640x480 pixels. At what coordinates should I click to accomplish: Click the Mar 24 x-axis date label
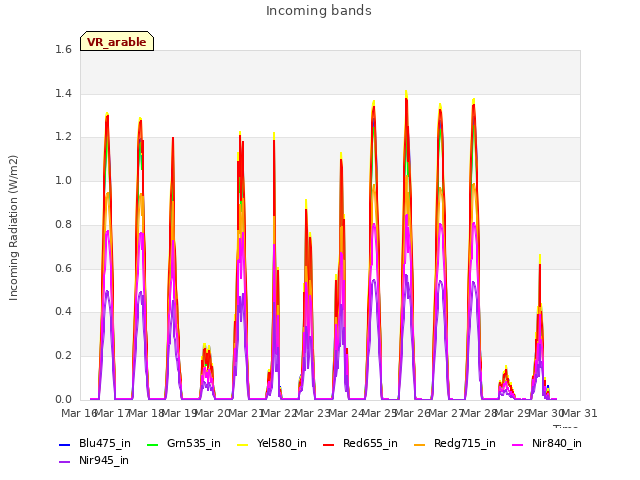(346, 413)
